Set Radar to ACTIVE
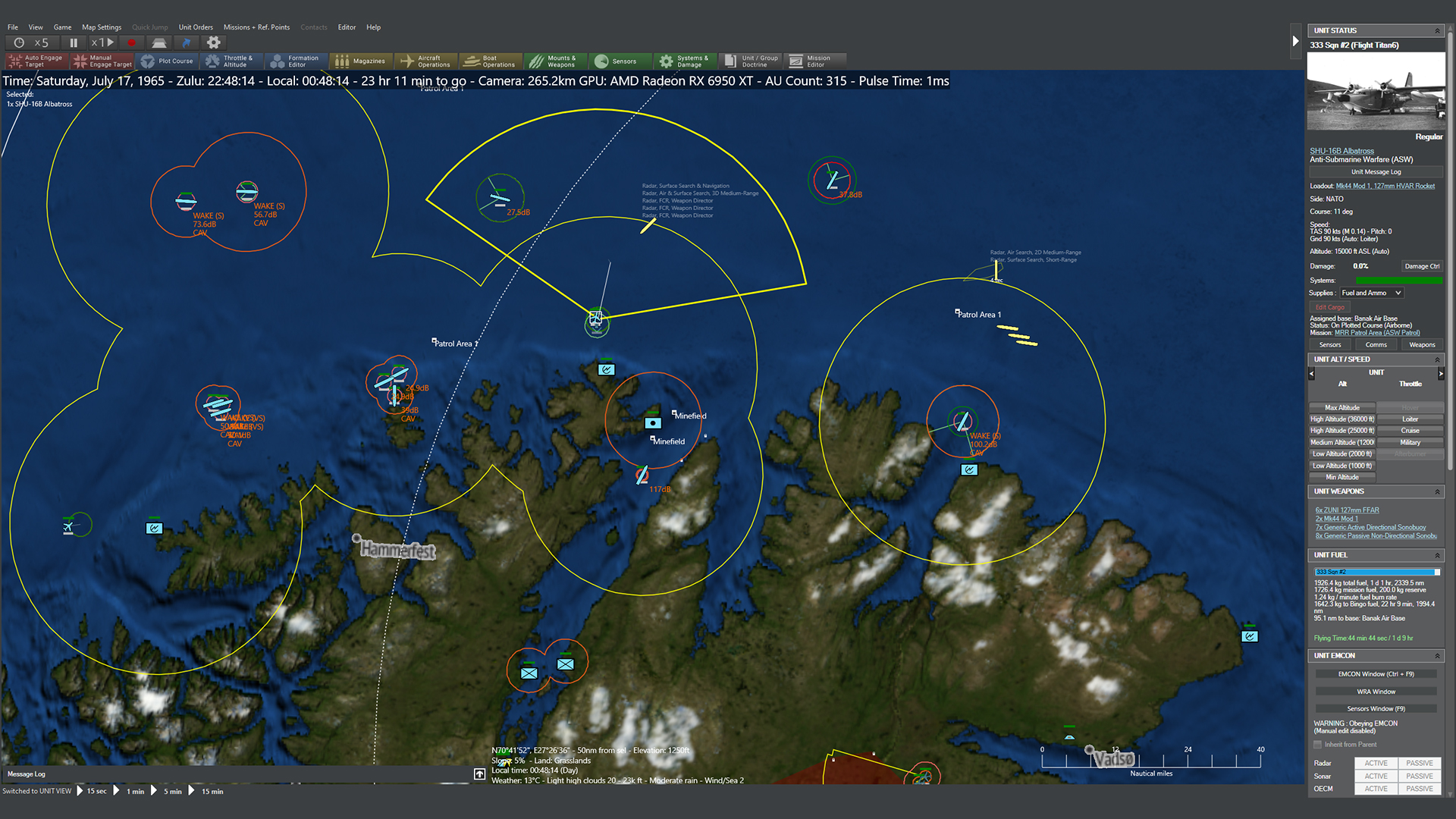This screenshot has width=1456, height=819. [x=1376, y=764]
